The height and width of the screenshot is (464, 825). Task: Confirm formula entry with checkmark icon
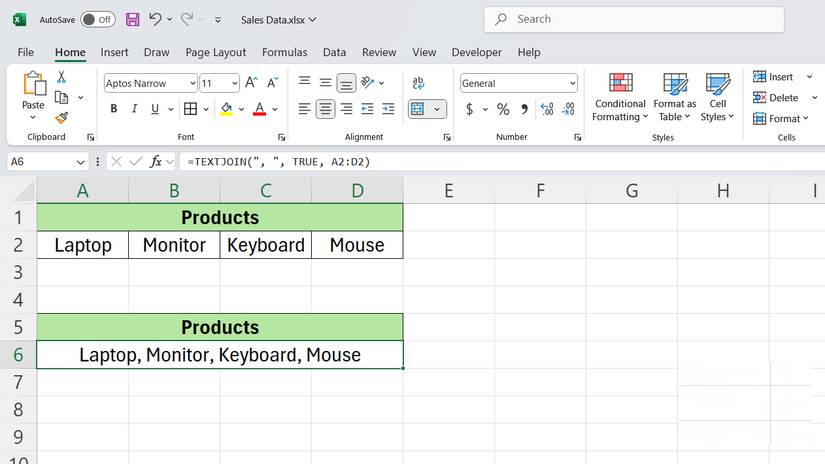(136, 162)
